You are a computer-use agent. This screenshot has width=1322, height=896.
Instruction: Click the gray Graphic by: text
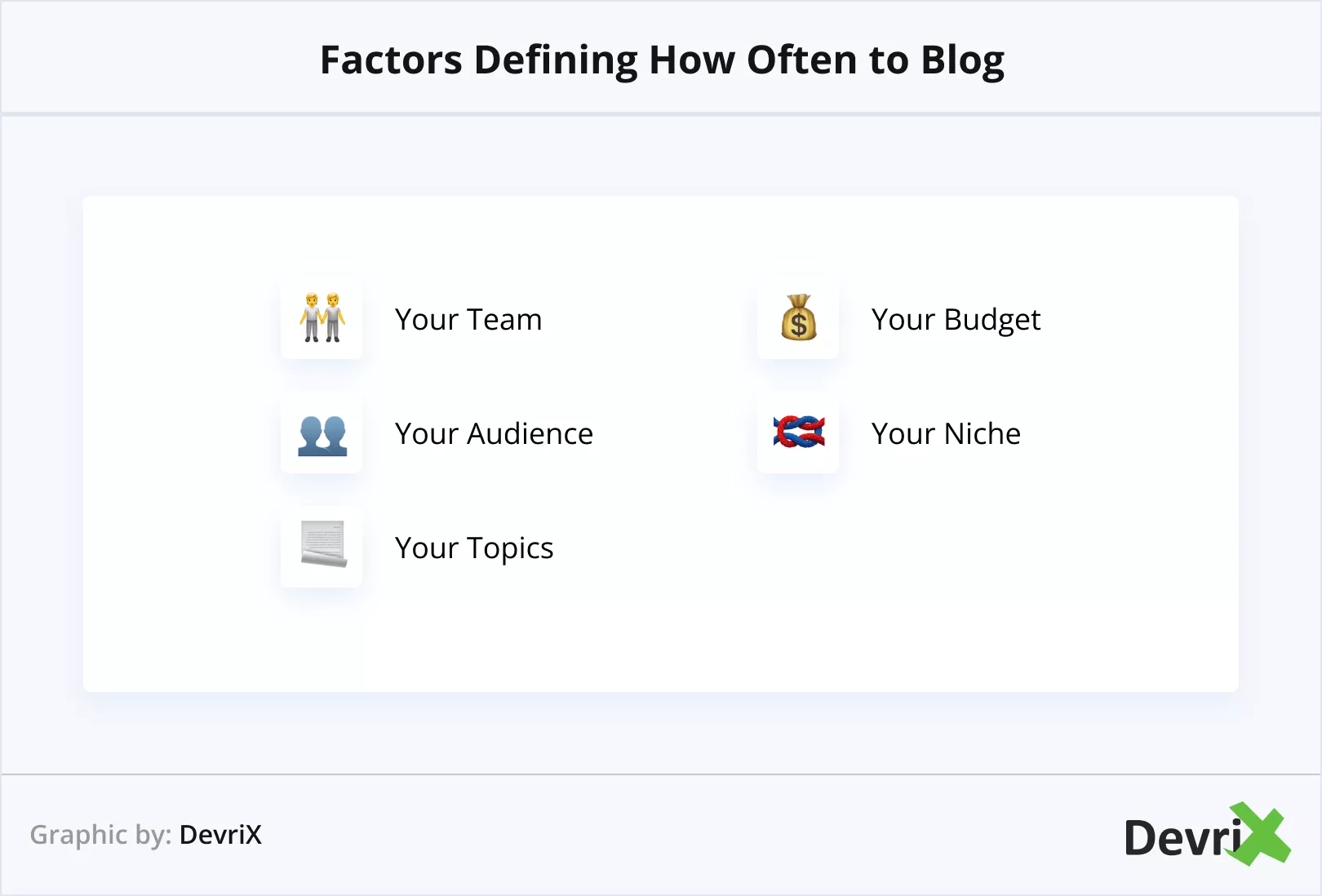point(100,835)
